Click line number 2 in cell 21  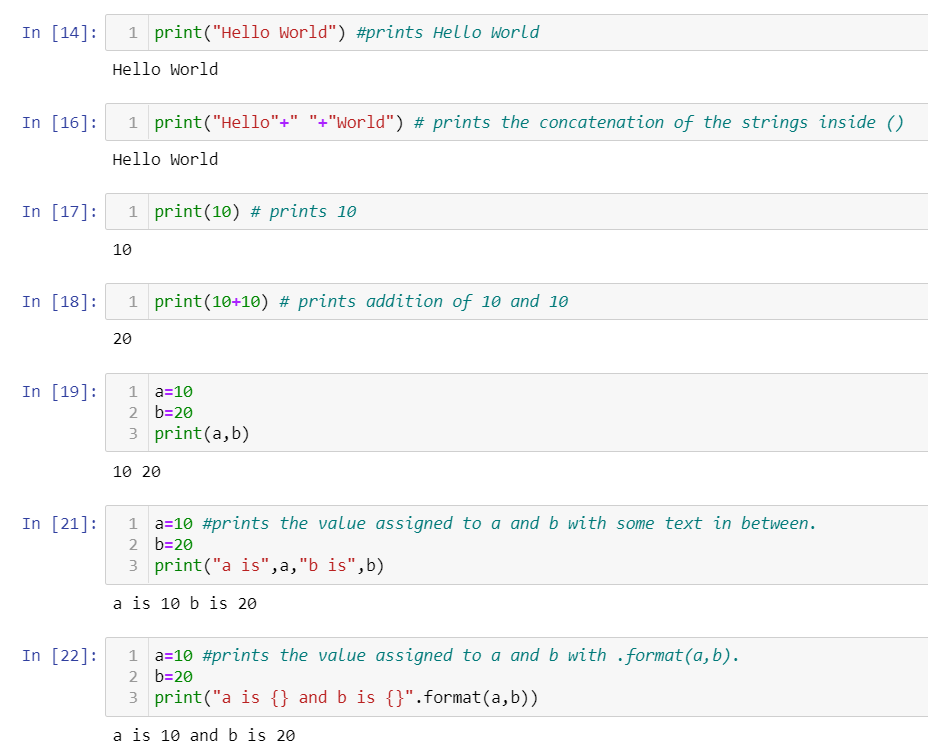click(x=133, y=544)
